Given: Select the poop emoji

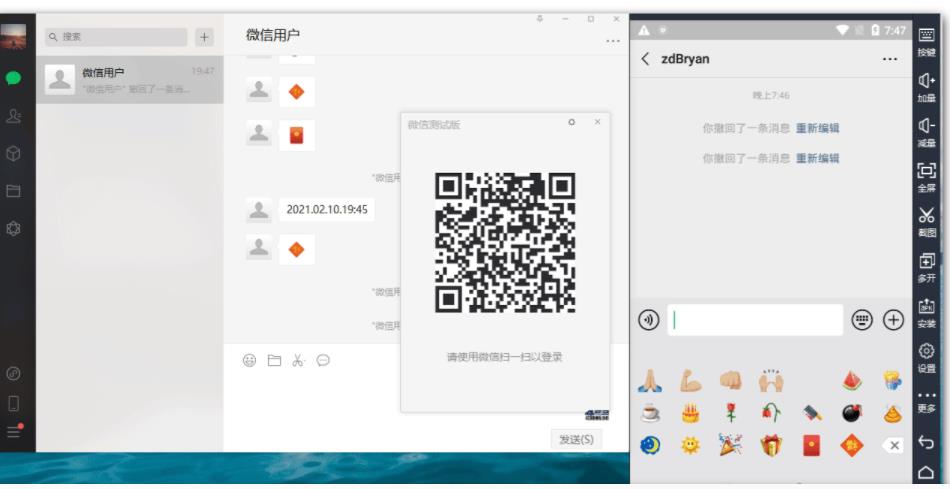Looking at the screenshot, I should [x=892, y=414].
